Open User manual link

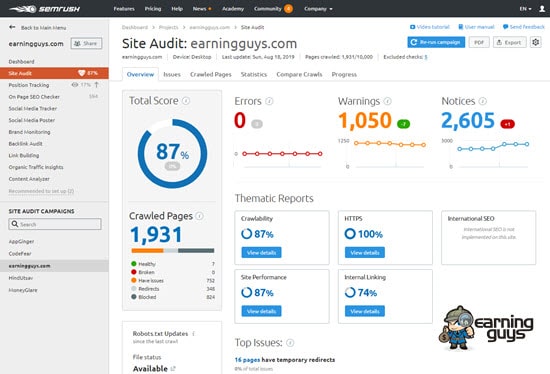point(476,27)
